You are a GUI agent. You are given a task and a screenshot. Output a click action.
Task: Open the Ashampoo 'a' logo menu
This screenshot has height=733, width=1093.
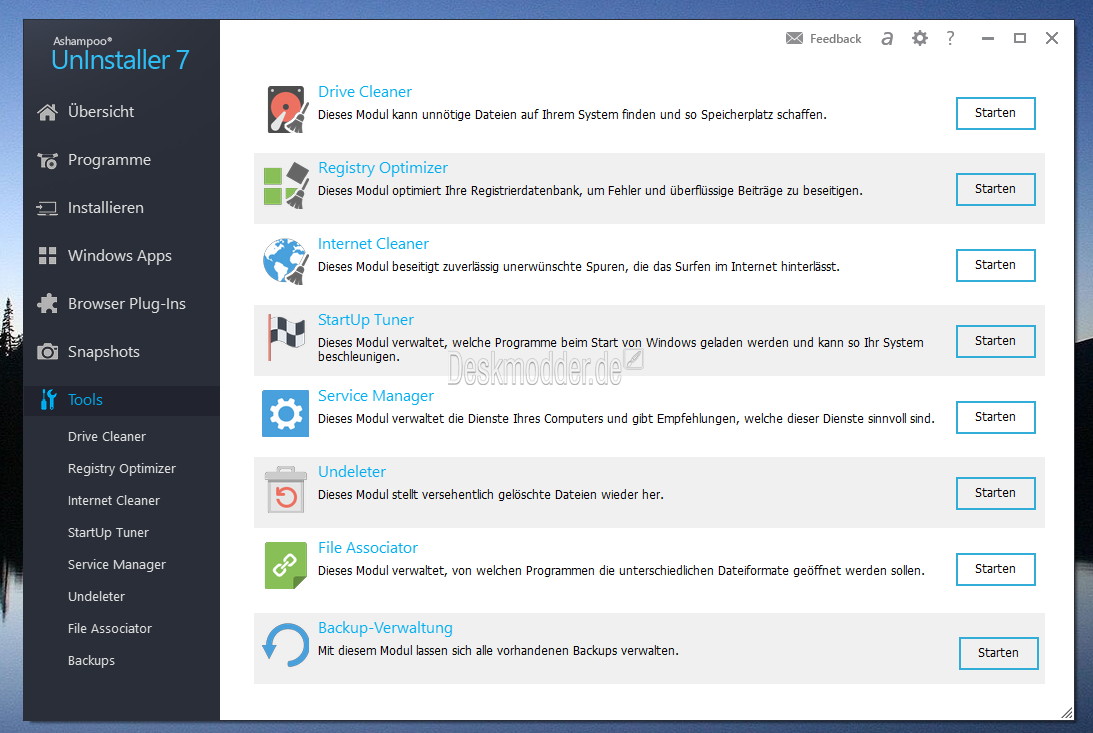[887, 38]
